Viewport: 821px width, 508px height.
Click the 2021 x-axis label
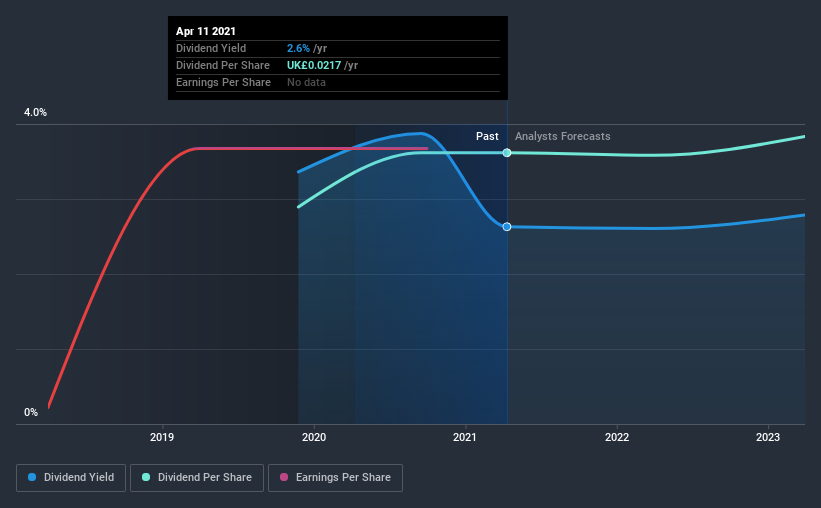[465, 437]
